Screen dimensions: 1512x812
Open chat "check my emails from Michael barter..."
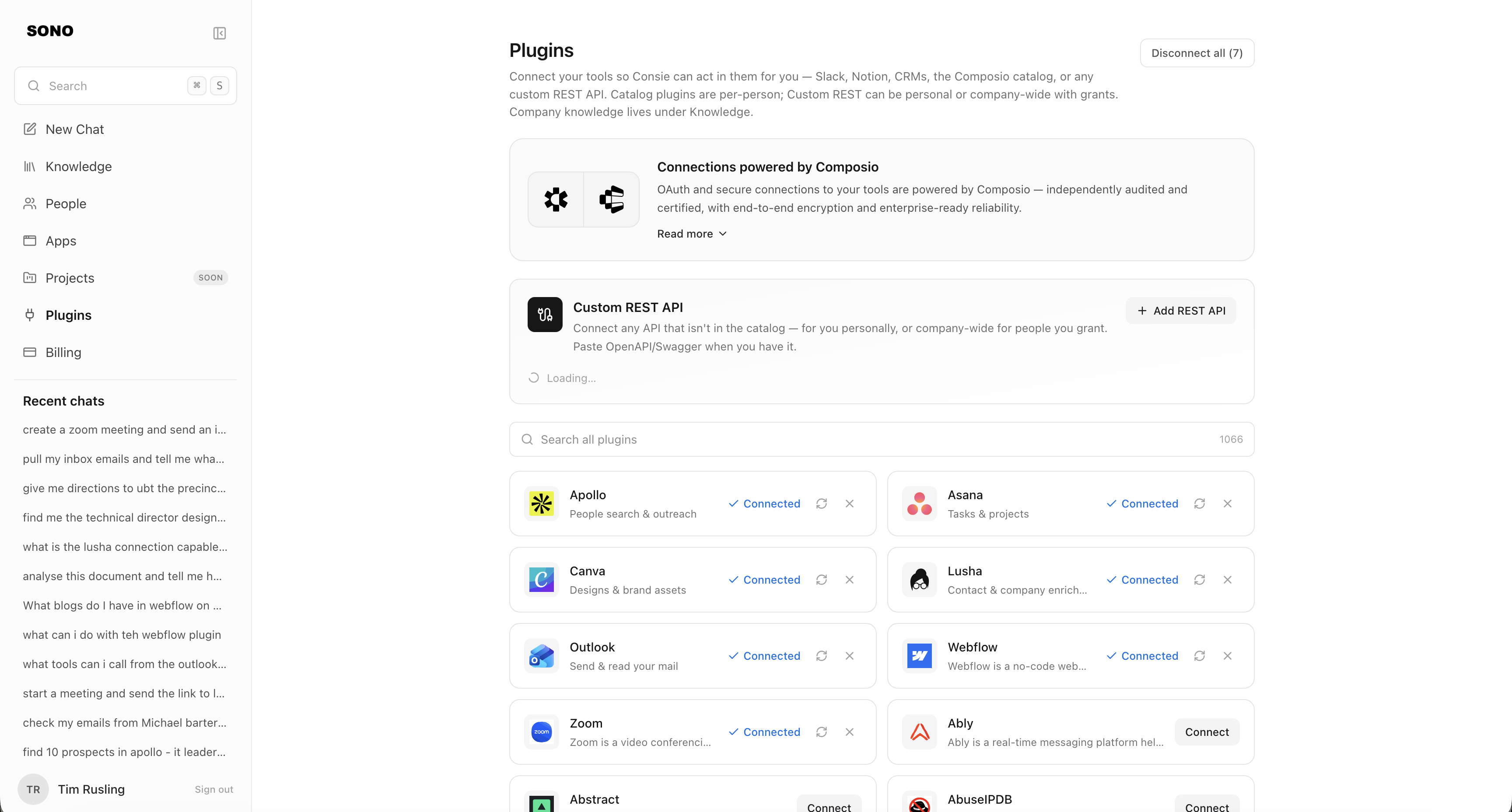pyautogui.click(x=124, y=723)
